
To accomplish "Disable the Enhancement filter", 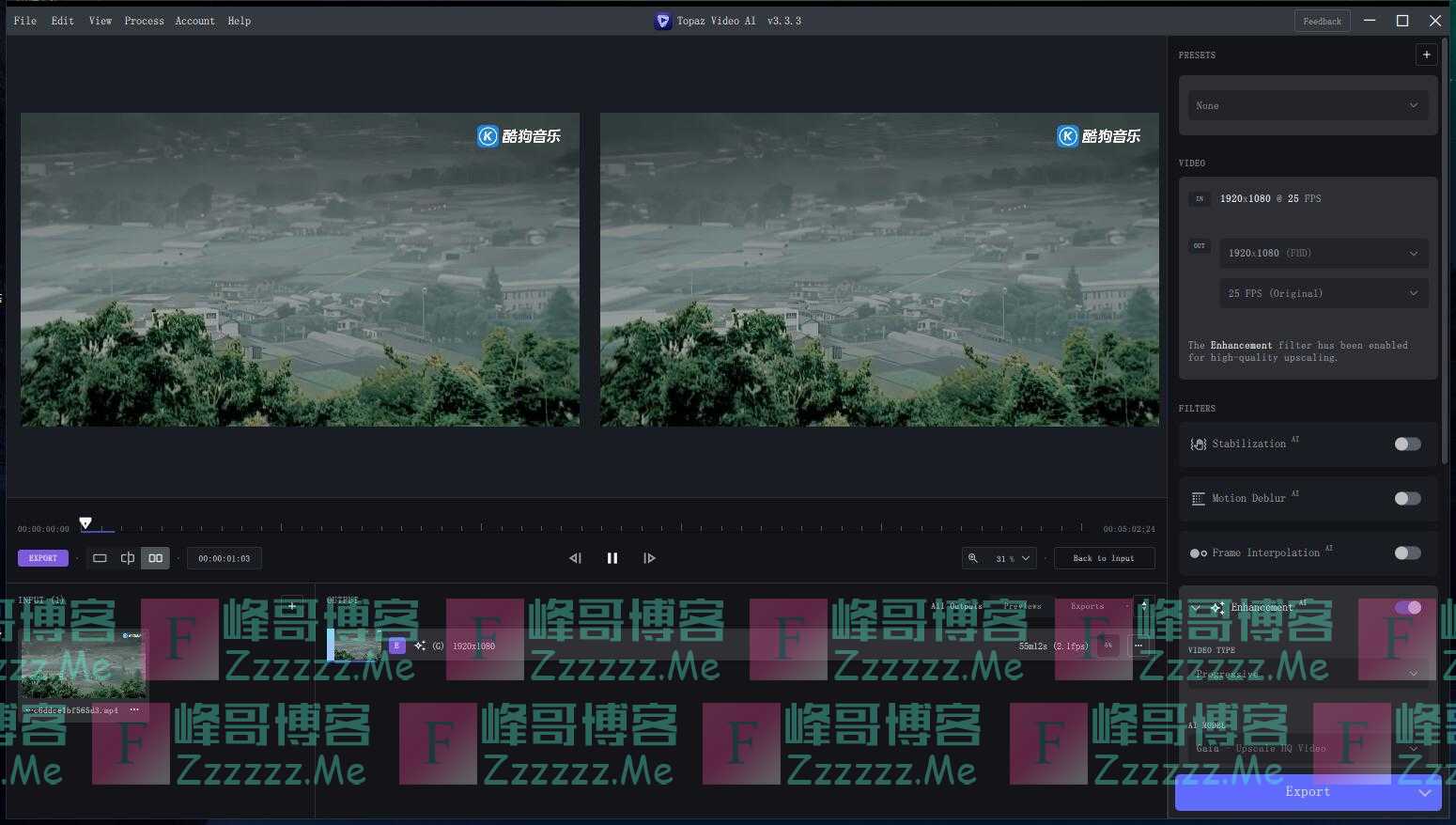I will point(1407,607).
